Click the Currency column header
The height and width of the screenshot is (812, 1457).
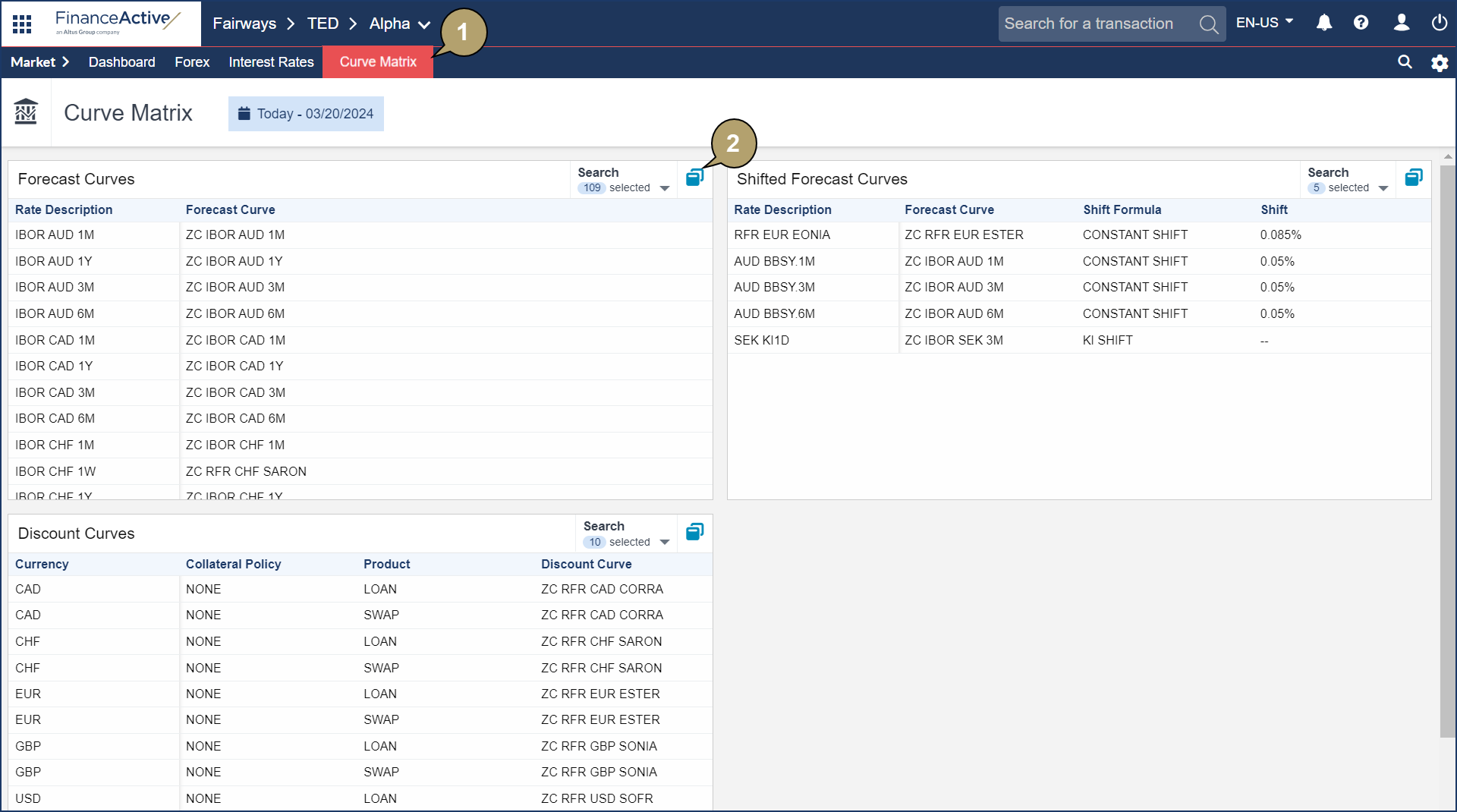42,564
